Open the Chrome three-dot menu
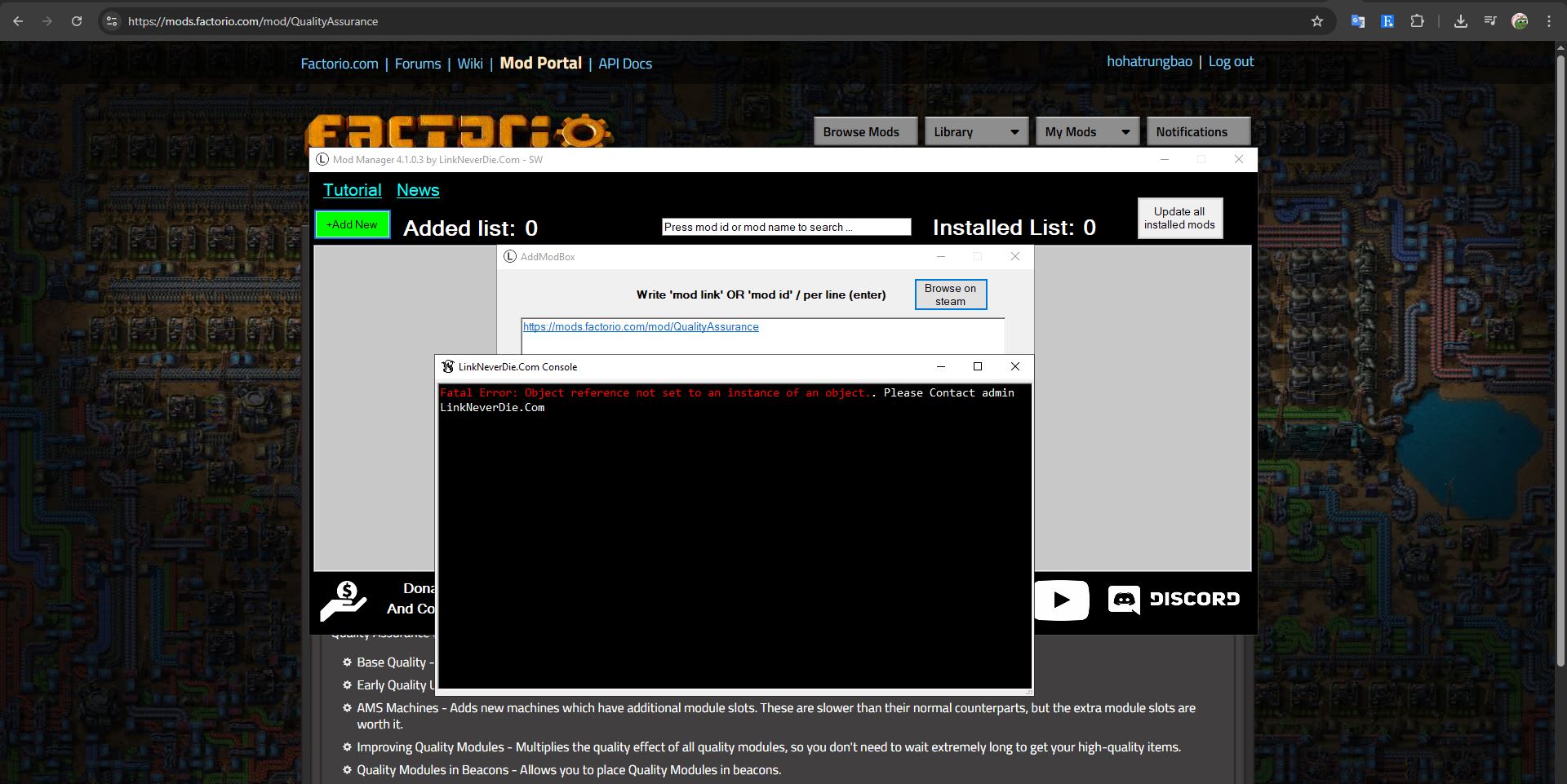This screenshot has height=784, width=1567. click(x=1549, y=21)
